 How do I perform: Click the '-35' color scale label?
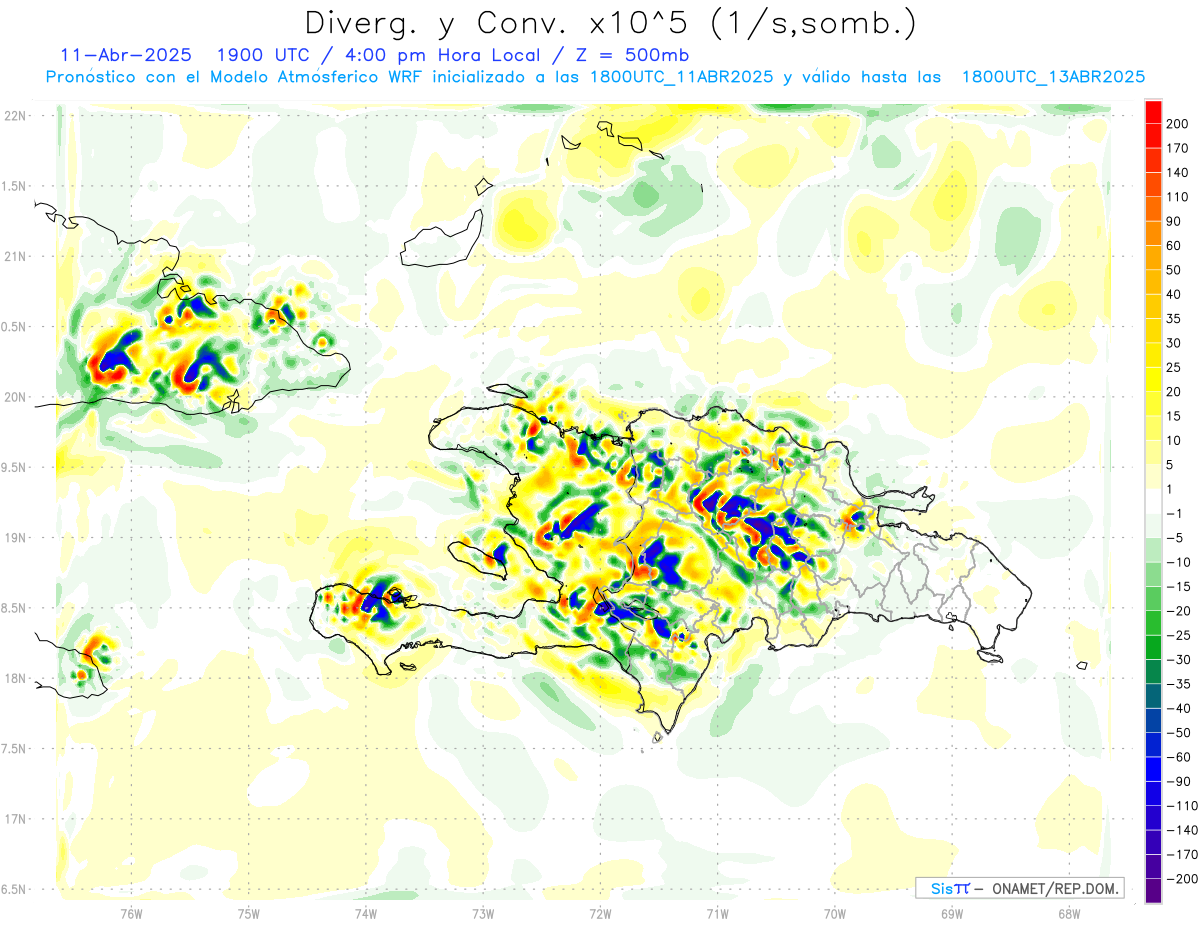click(1179, 684)
